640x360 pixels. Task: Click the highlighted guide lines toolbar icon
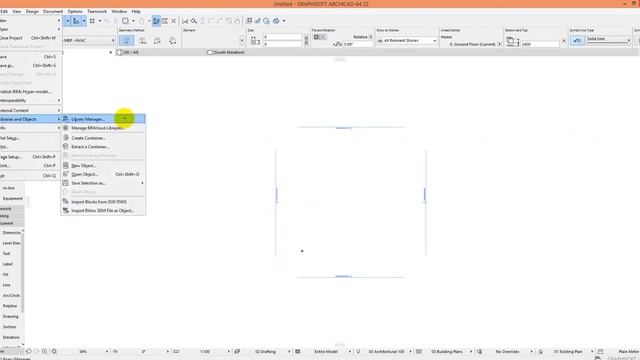tap(76, 21)
